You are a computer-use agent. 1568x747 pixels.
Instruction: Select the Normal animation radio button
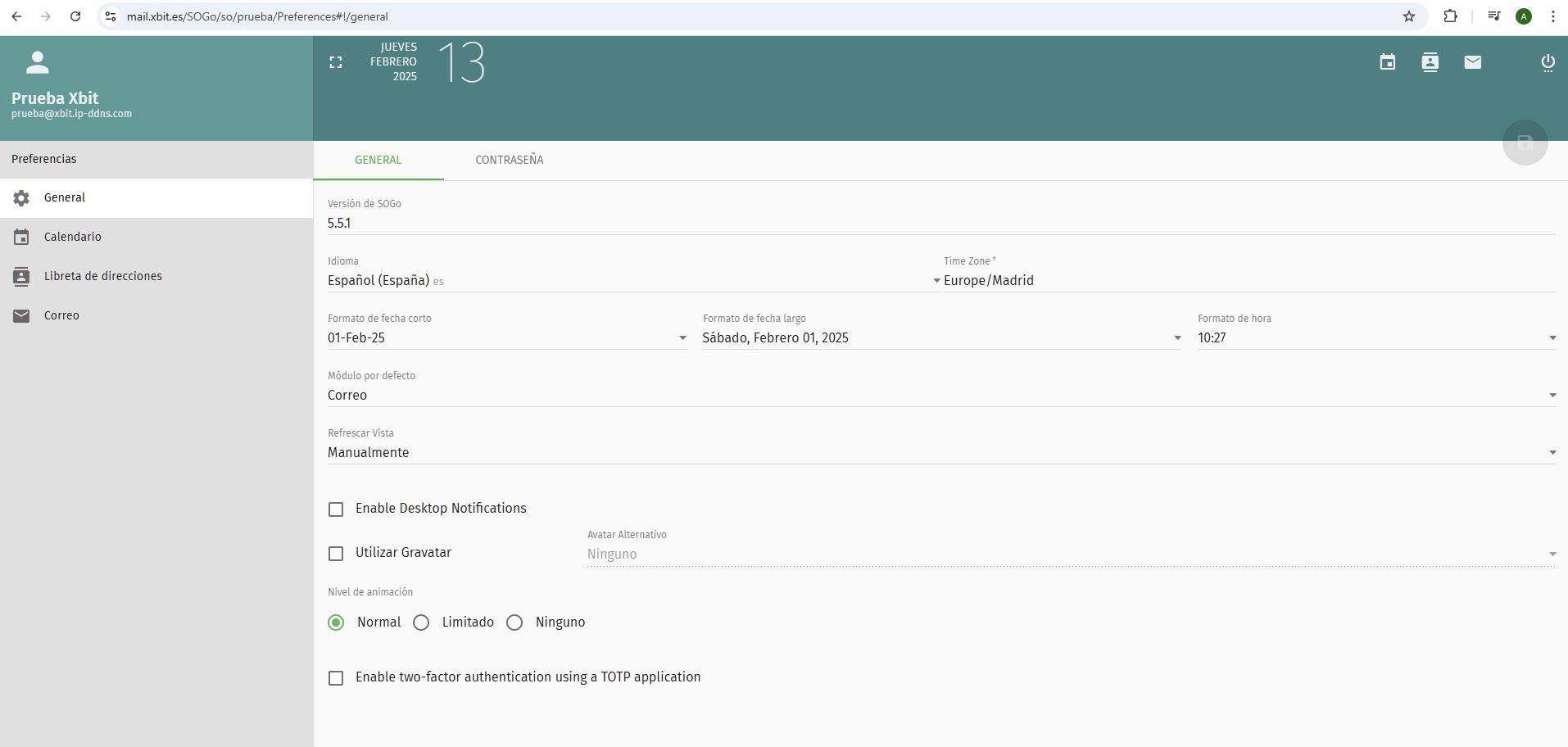336,622
